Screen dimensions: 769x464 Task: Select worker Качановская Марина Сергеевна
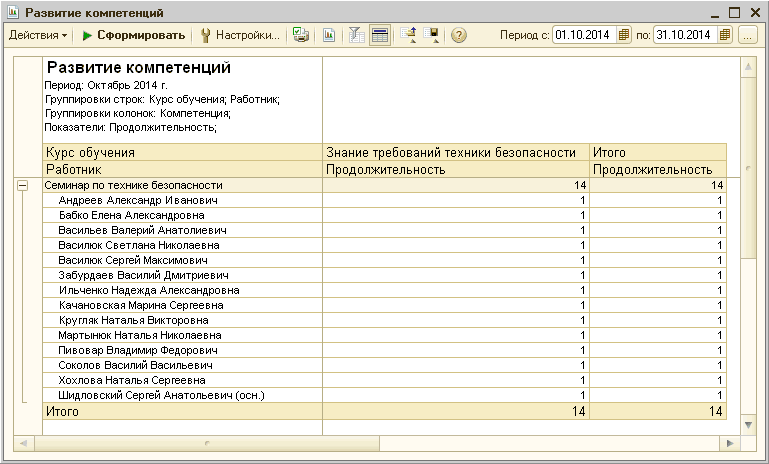click(x=182, y=305)
